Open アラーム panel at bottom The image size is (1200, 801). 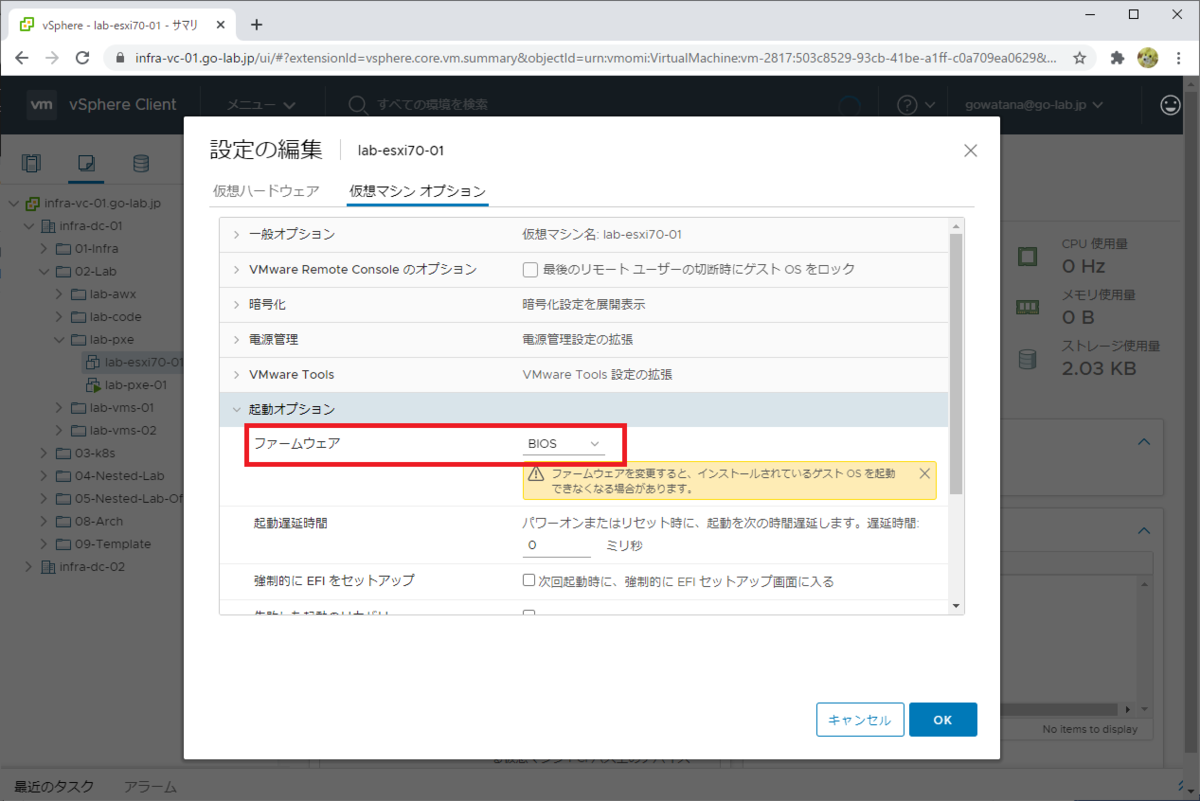[x=150, y=786]
